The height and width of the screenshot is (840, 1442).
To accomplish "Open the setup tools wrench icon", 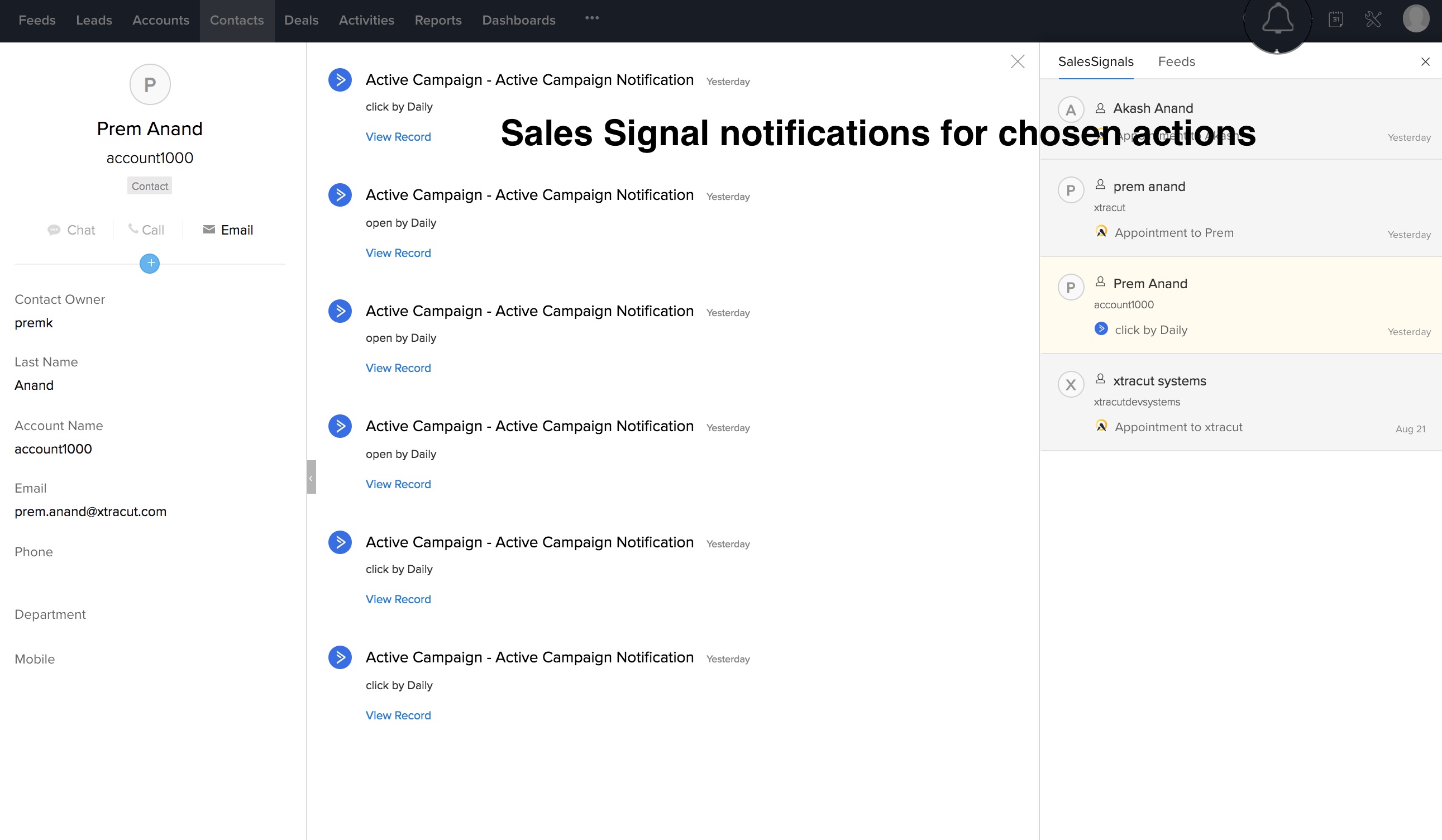I will [x=1373, y=20].
